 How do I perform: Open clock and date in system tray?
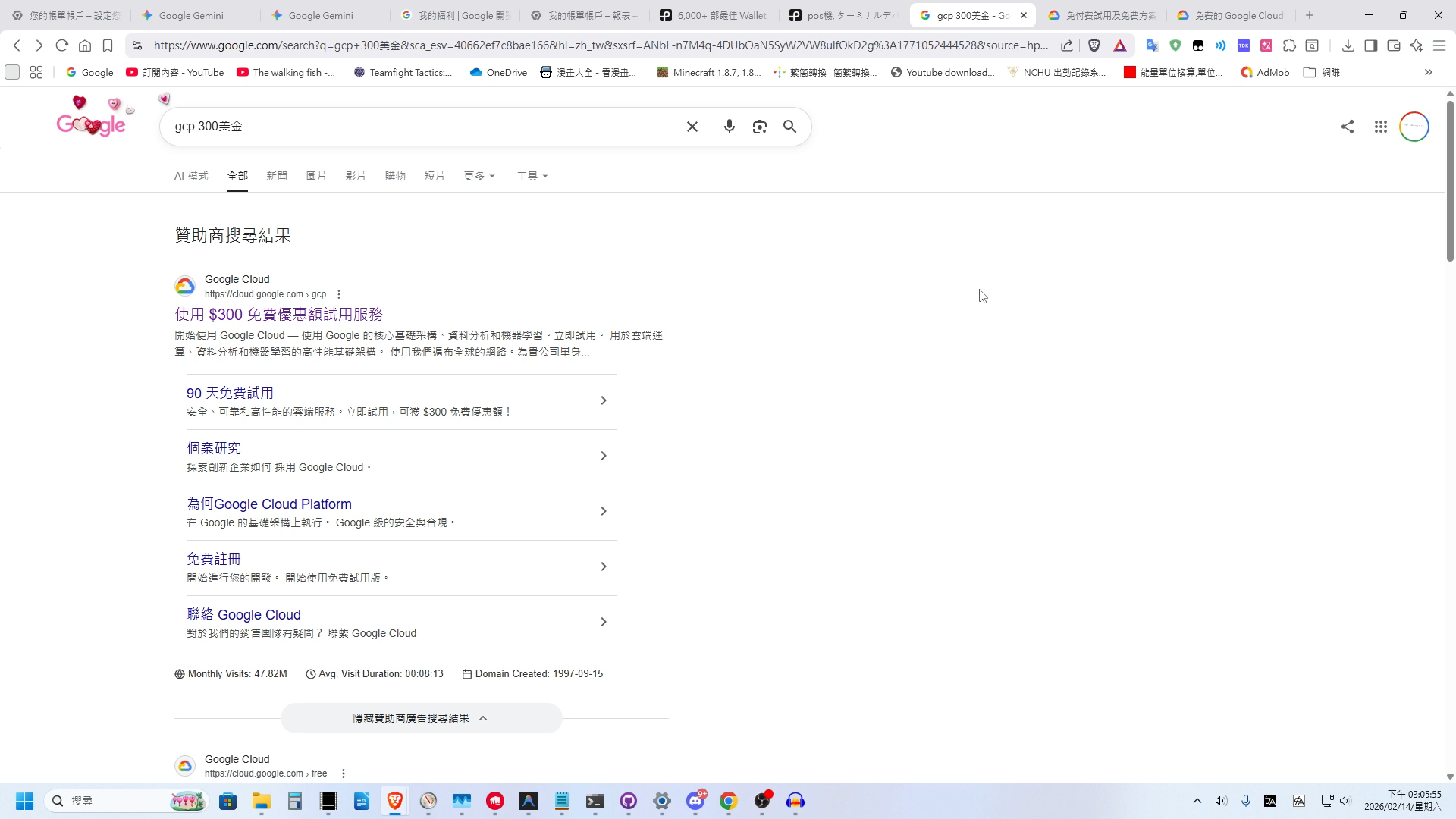pos(1403,801)
